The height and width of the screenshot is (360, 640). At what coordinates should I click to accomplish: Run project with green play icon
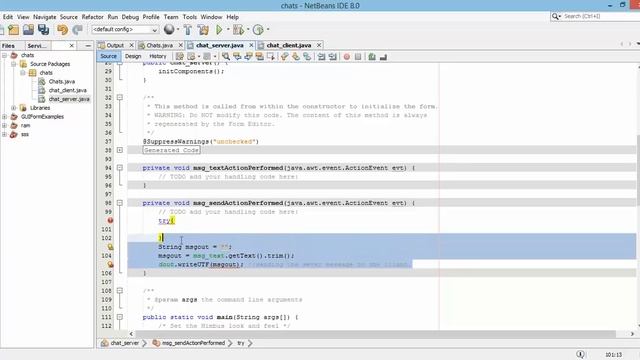[219, 29]
